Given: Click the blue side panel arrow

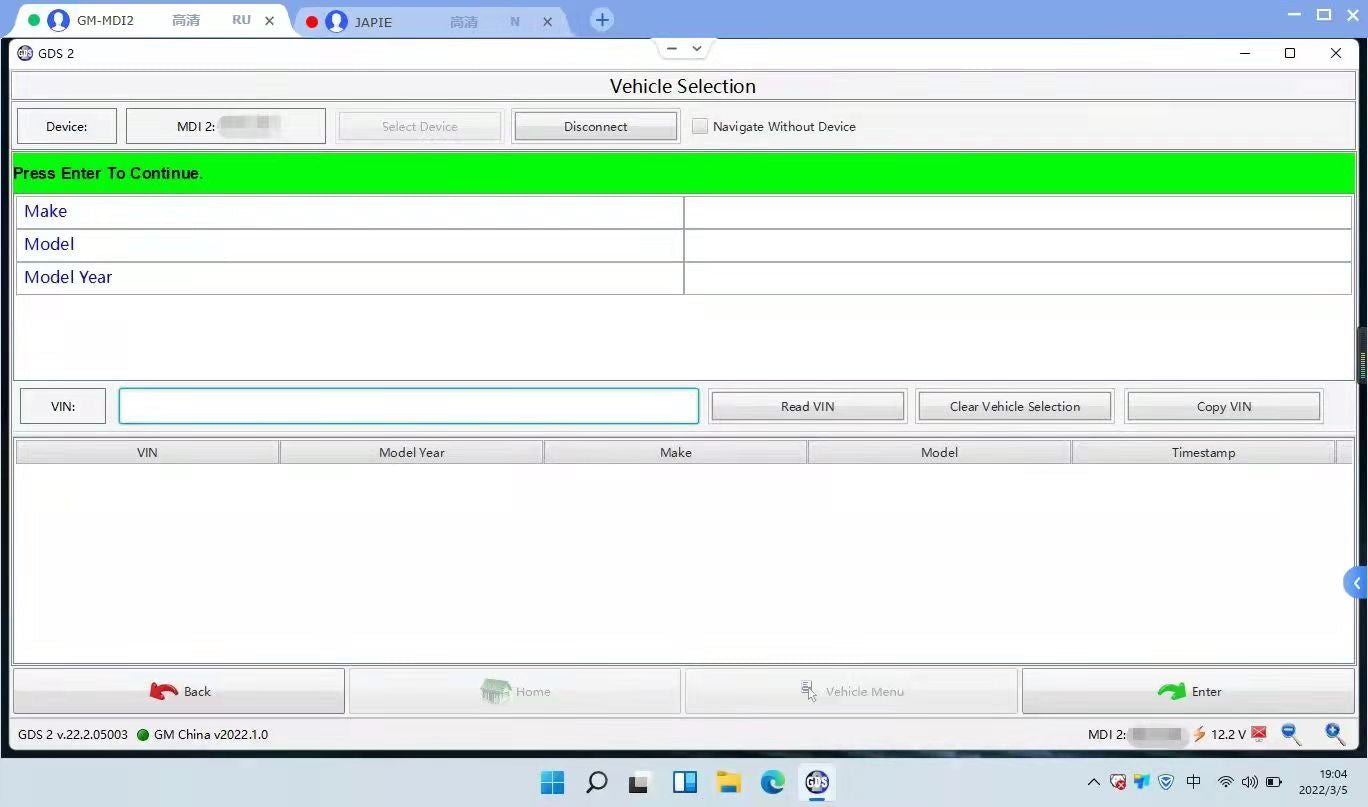Looking at the screenshot, I should click(1356, 583).
